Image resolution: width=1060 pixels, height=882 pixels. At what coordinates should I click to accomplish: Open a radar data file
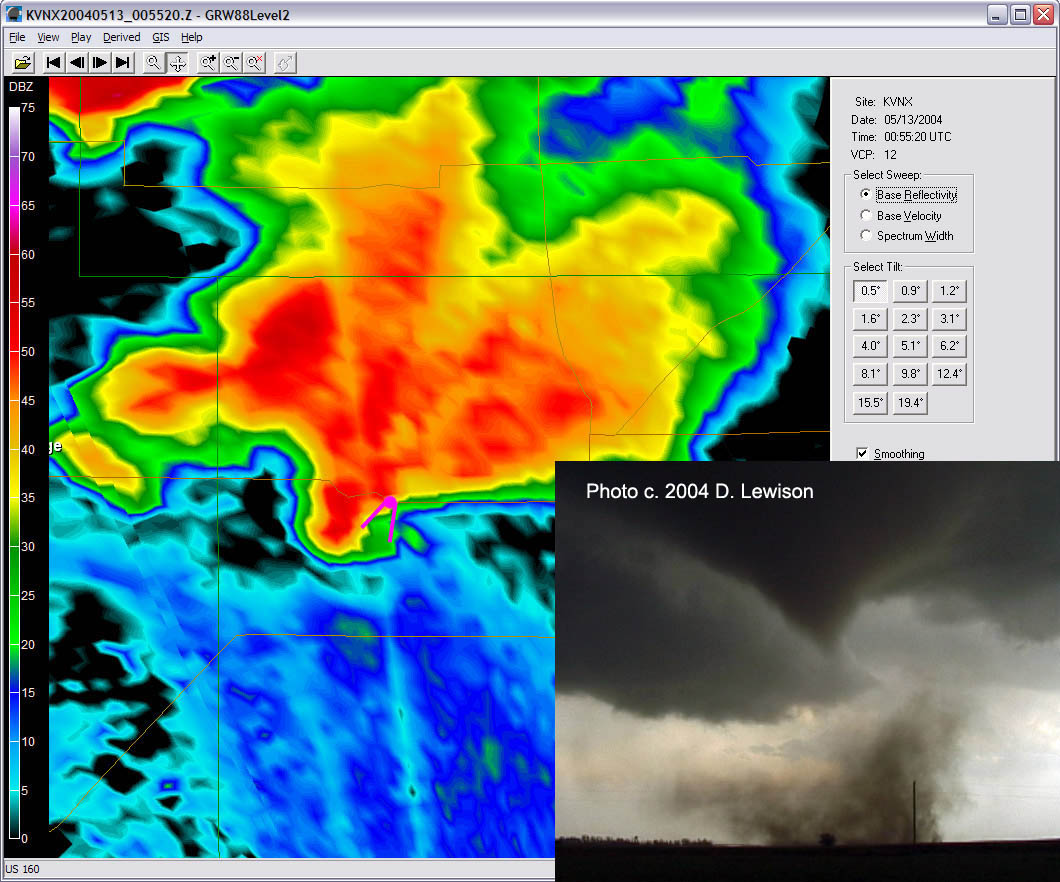click(x=21, y=62)
